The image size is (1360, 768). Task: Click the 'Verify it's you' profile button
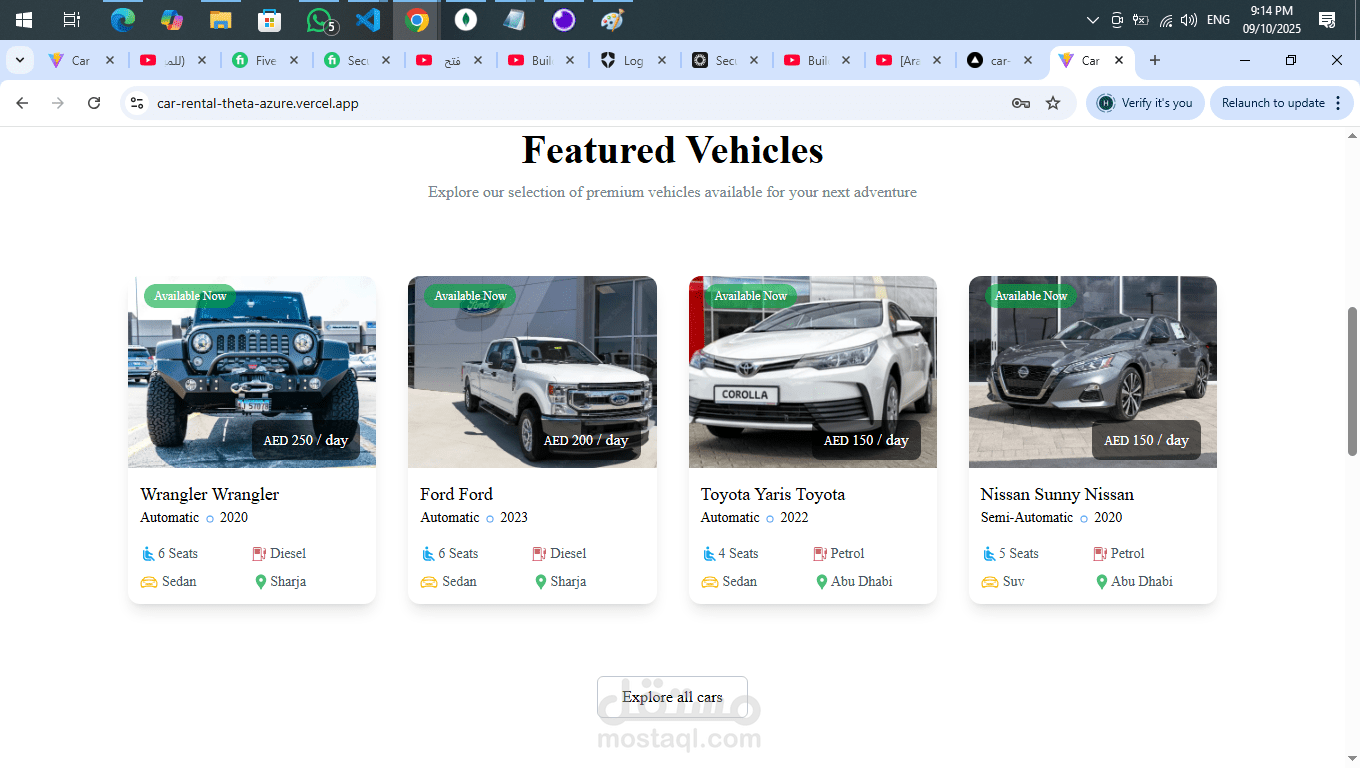[1145, 103]
